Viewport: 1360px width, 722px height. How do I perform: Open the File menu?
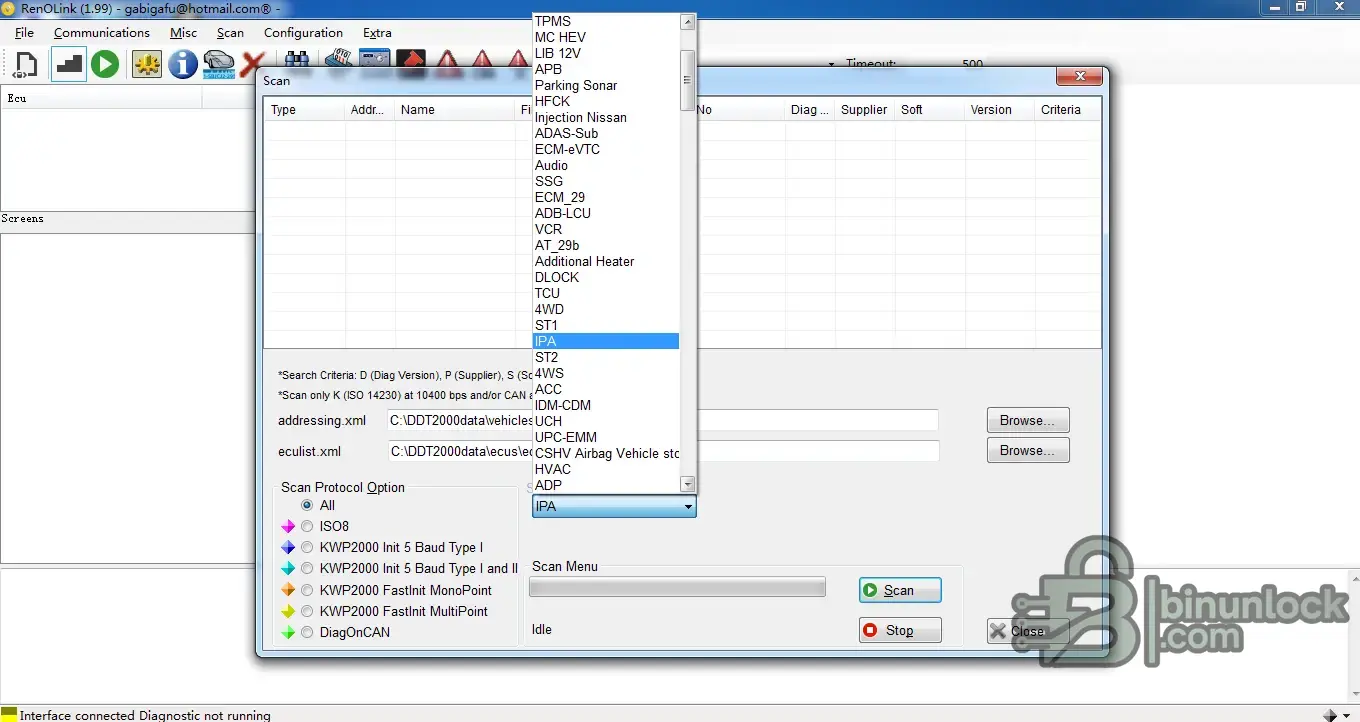[x=25, y=33]
